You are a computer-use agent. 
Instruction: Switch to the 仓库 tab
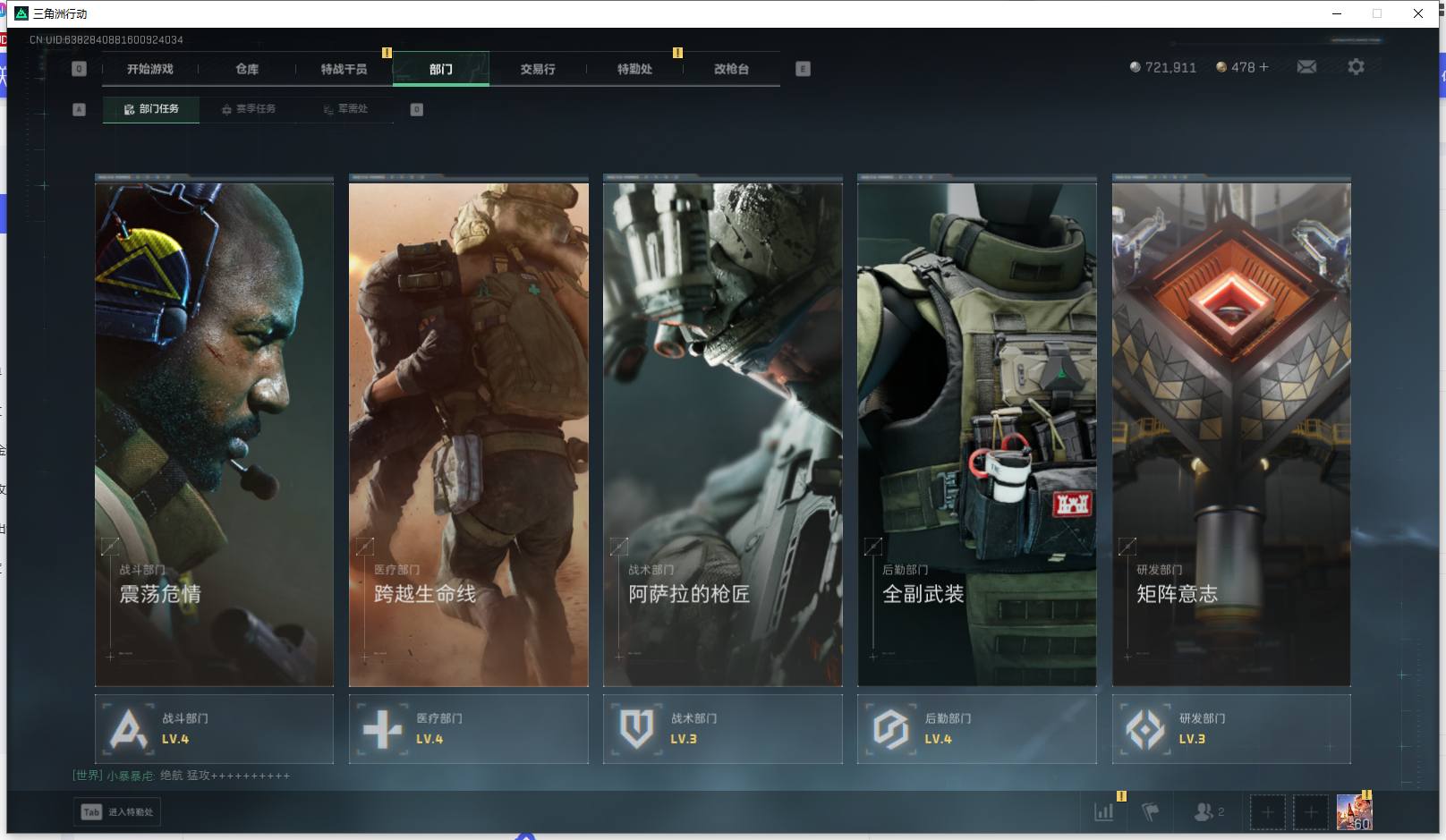click(x=247, y=69)
